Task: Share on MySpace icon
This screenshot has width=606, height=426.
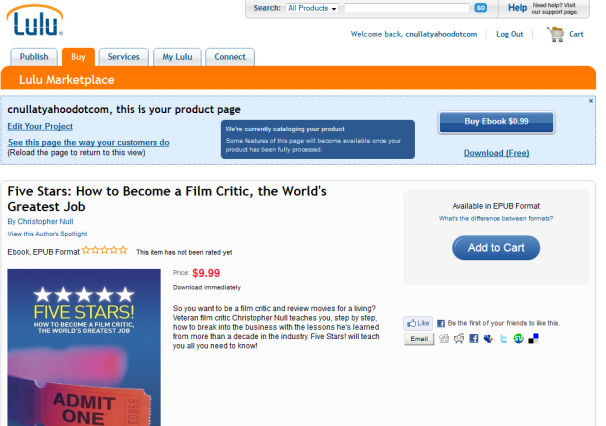Action: point(489,339)
